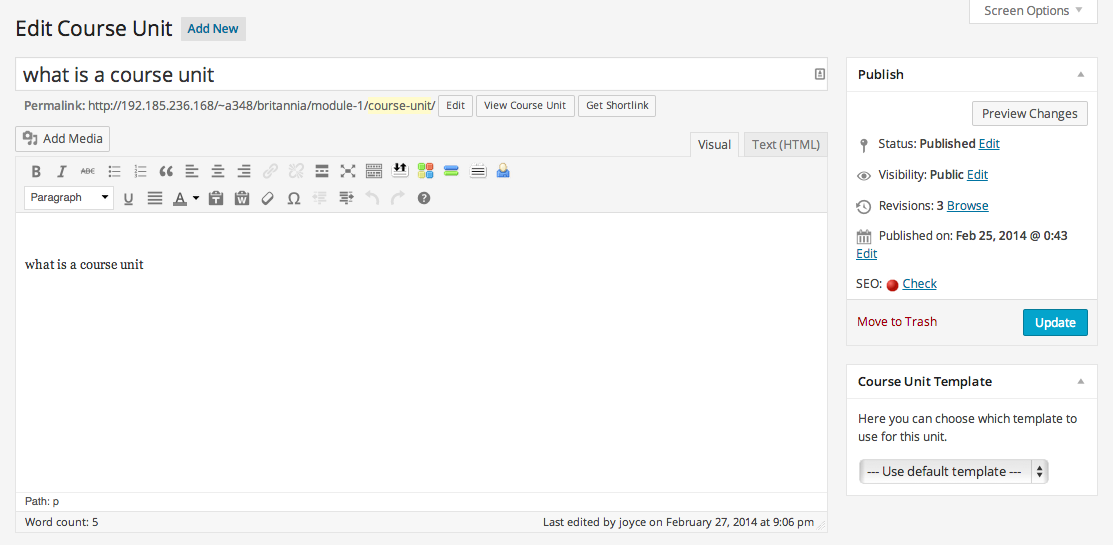The image size is (1113, 545).
Task: Toggle underline formatting
Action: coord(129,198)
